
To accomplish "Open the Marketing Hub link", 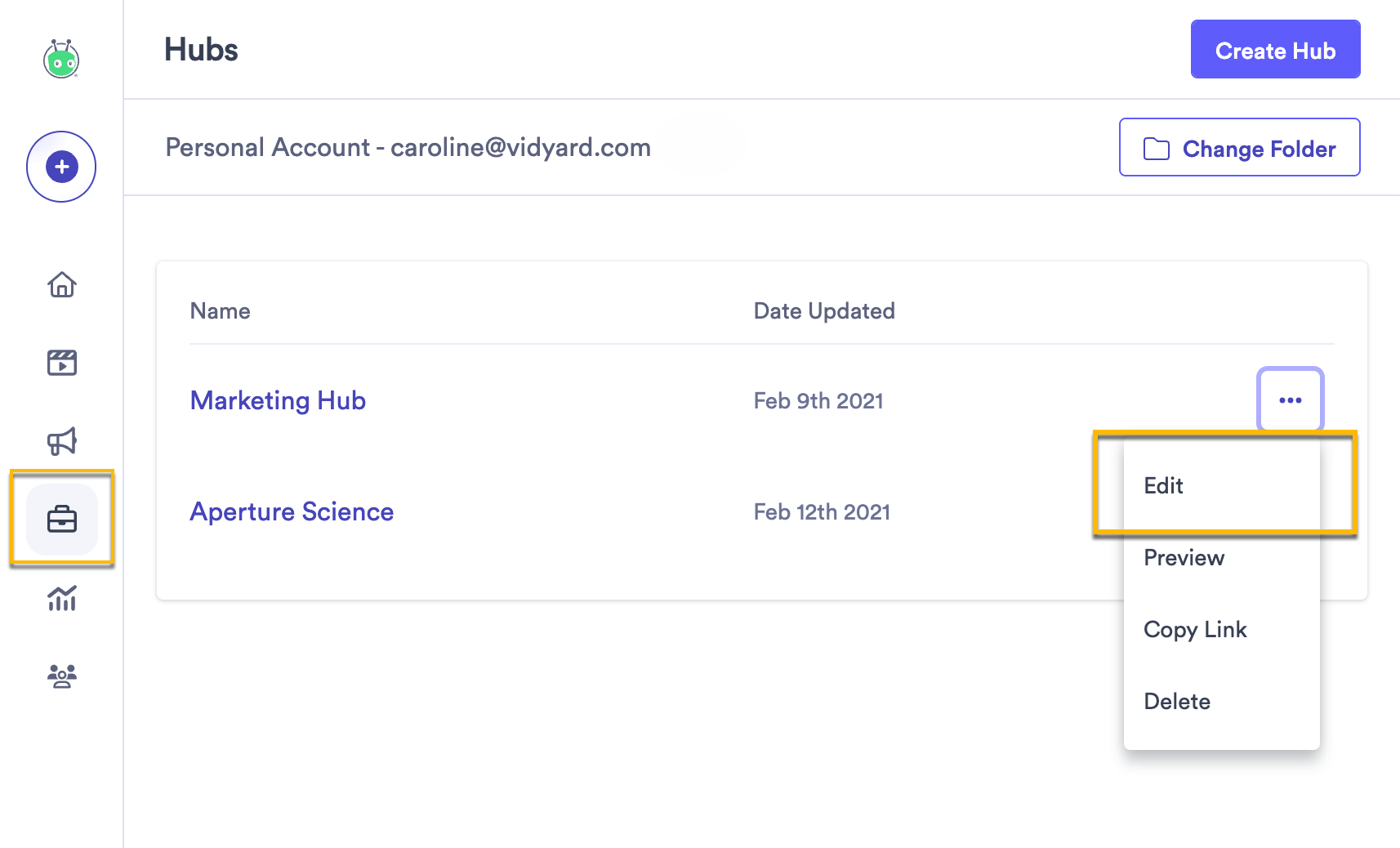I will tap(277, 400).
